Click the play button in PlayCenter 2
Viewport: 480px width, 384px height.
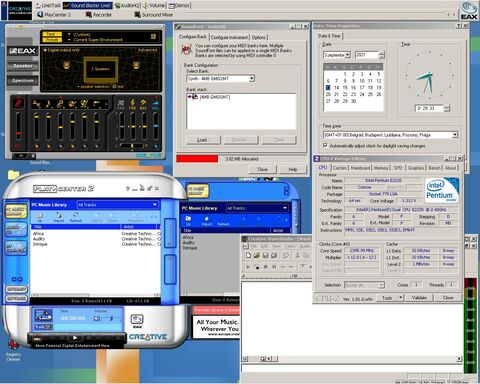point(75,338)
